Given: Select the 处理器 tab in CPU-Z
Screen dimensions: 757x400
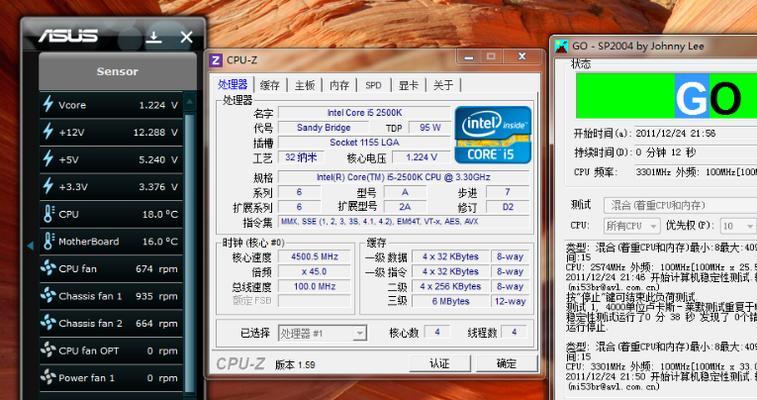Looking at the screenshot, I should tap(233, 84).
